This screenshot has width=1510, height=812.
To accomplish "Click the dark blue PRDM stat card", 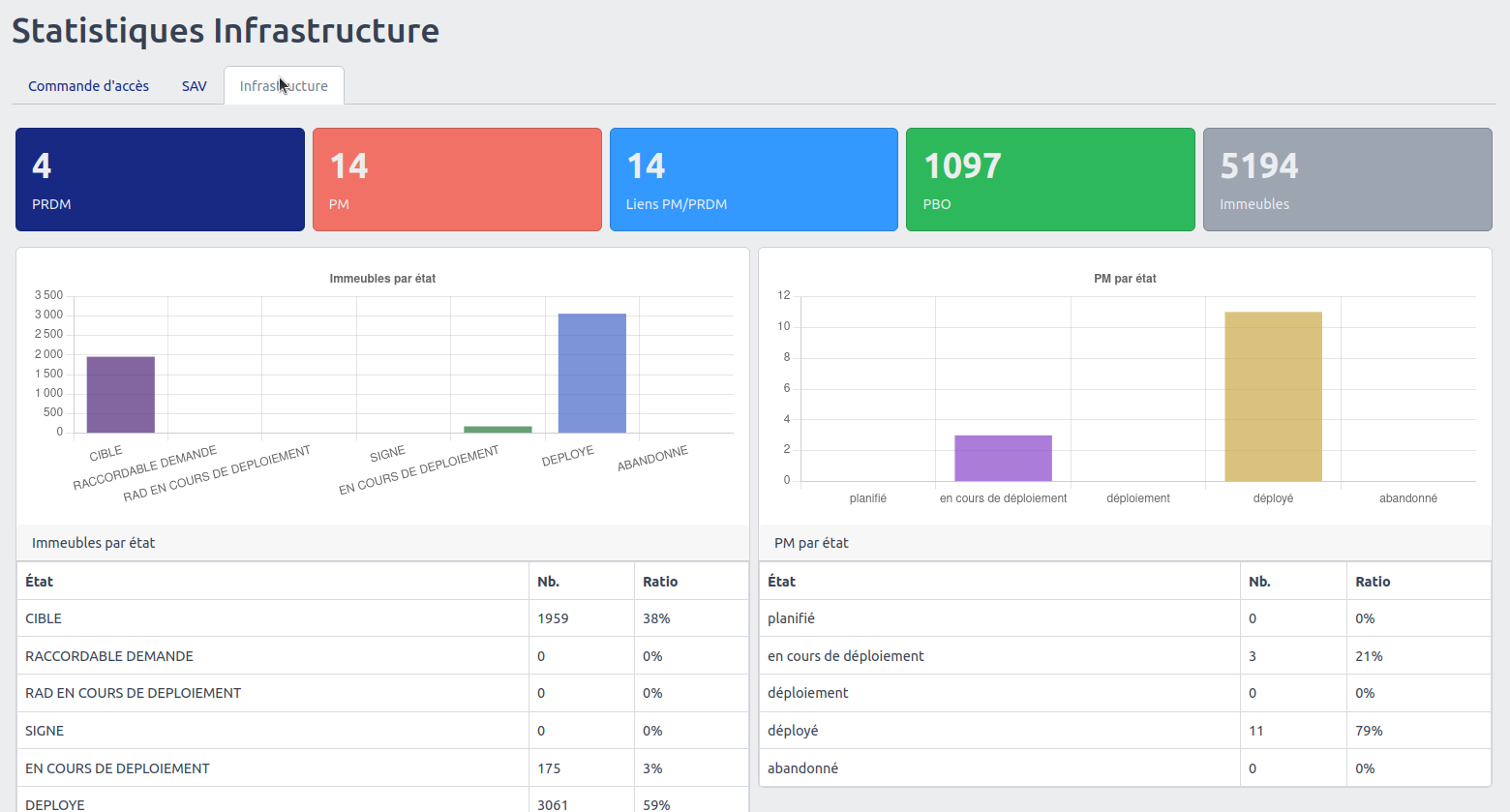I will coord(160,180).
